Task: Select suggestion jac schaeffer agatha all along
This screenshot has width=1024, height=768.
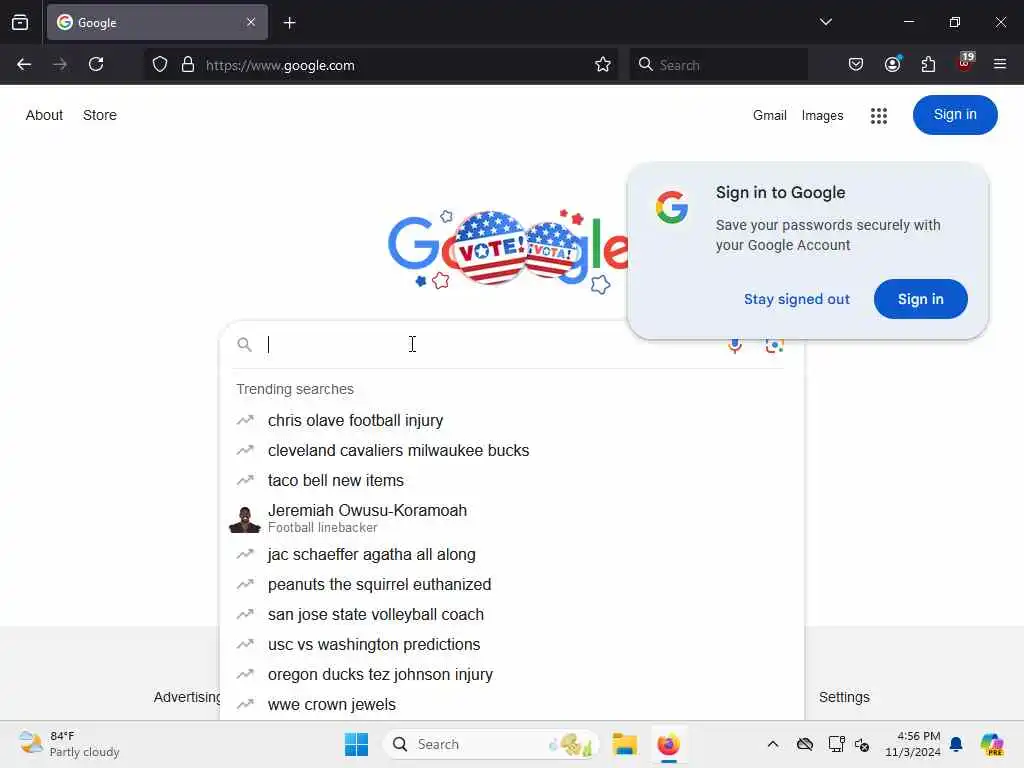Action: click(512, 554)
